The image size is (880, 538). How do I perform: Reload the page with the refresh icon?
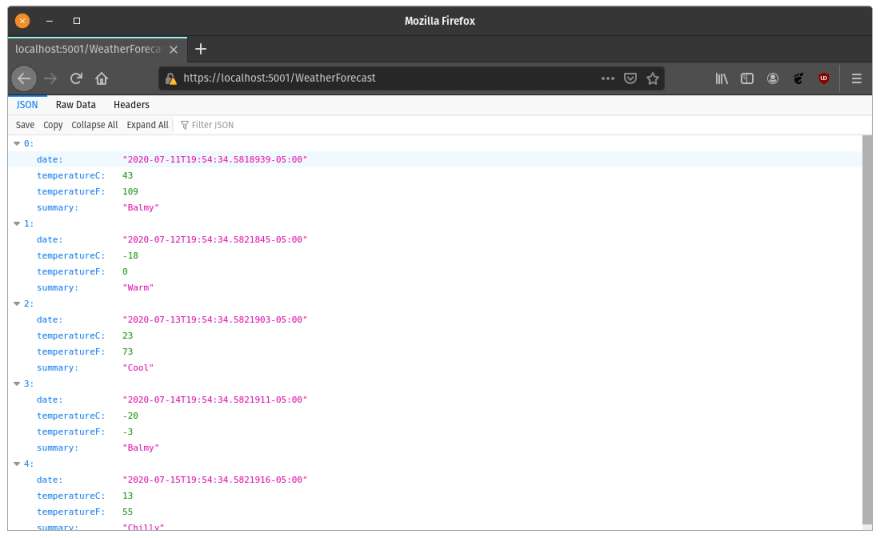point(76,79)
